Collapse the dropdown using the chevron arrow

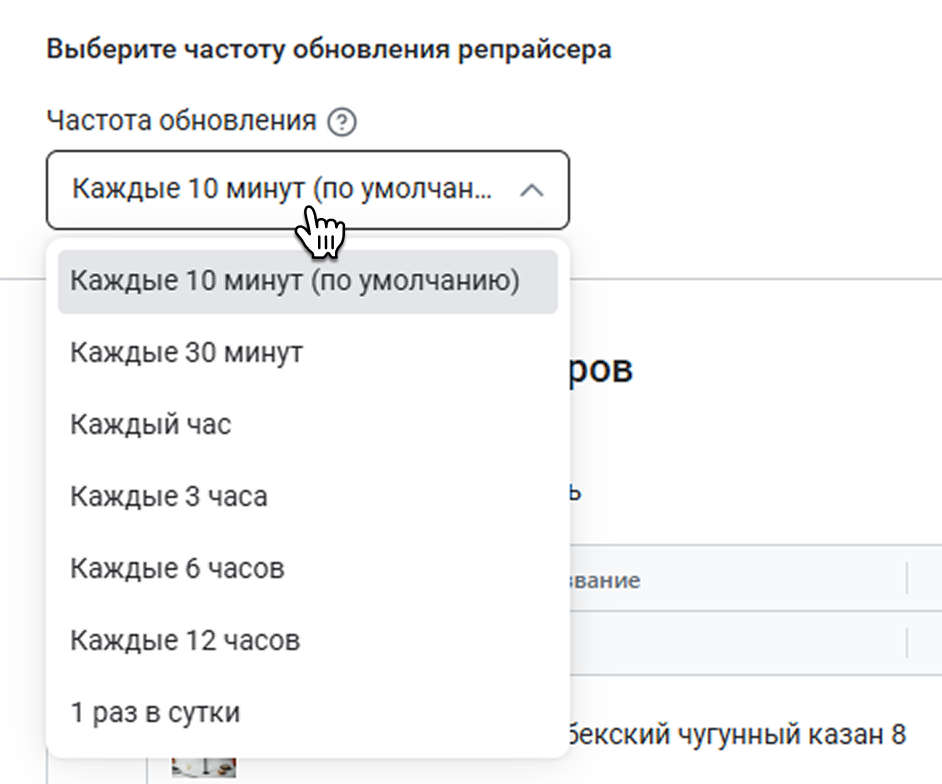[532, 190]
